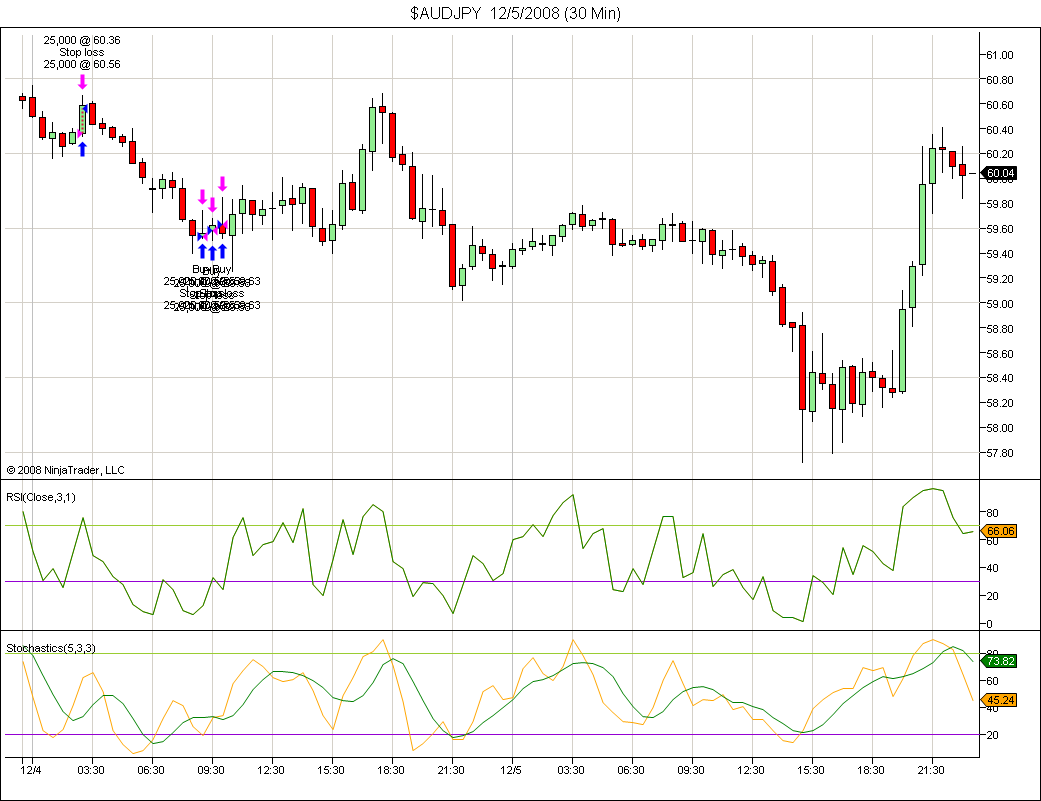The width and height of the screenshot is (1041, 801).
Task: Click the blue buy arrow below the 60.36 trade candle
Action: click(82, 149)
